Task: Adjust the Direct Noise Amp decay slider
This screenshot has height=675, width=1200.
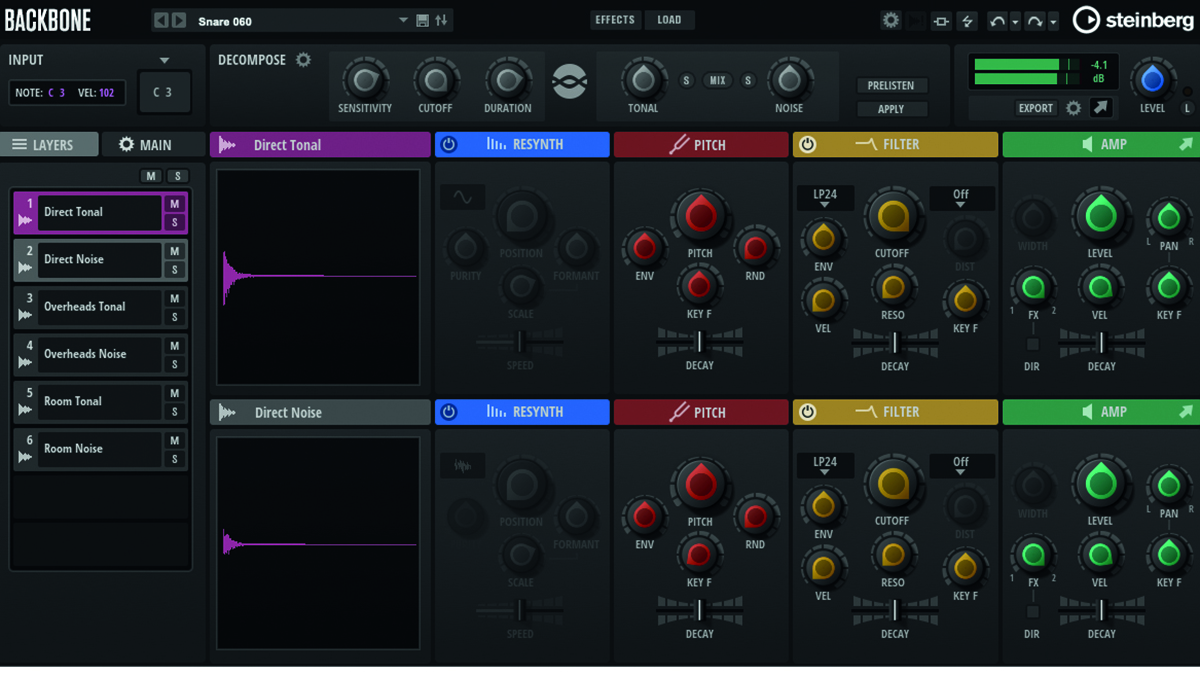Action: pos(1101,610)
